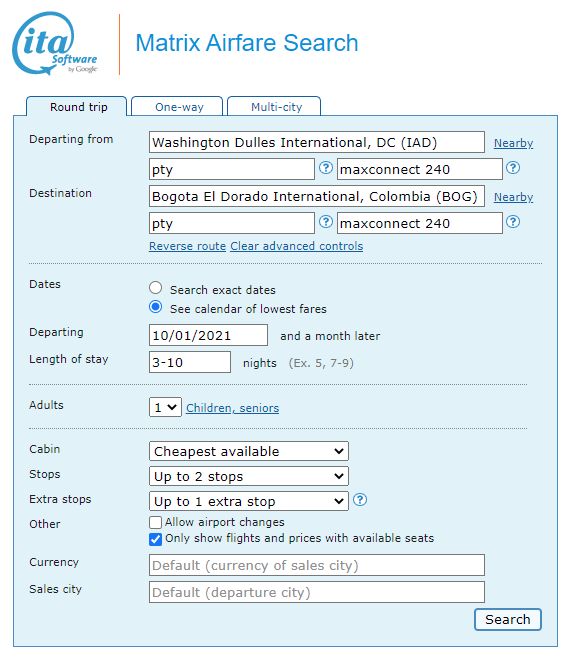
Task: Enable Allow airport changes checkbox
Action: point(155,522)
